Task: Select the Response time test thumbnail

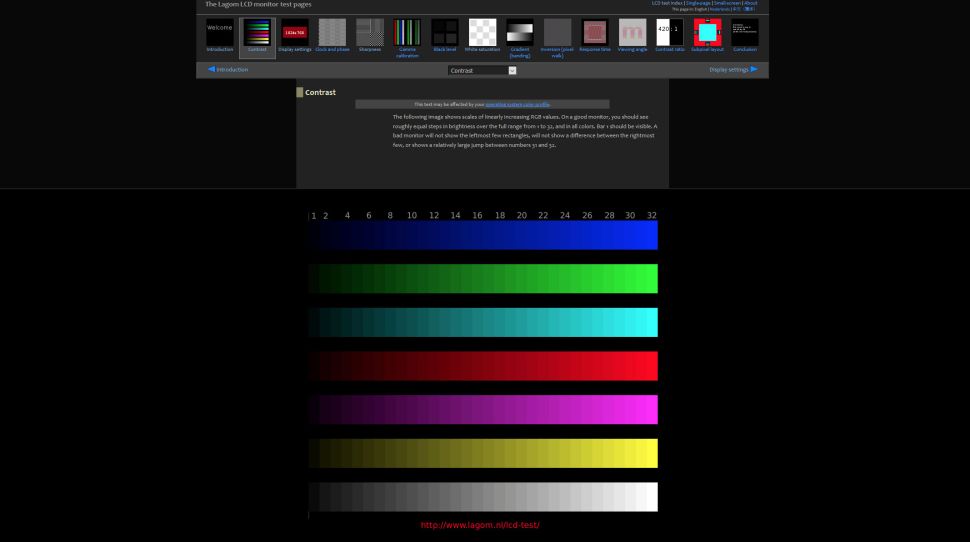Action: [x=595, y=32]
